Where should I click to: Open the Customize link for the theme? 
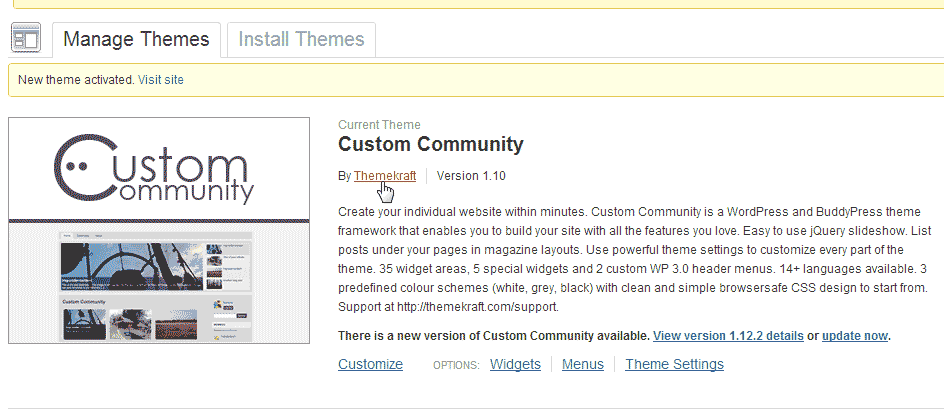click(370, 364)
